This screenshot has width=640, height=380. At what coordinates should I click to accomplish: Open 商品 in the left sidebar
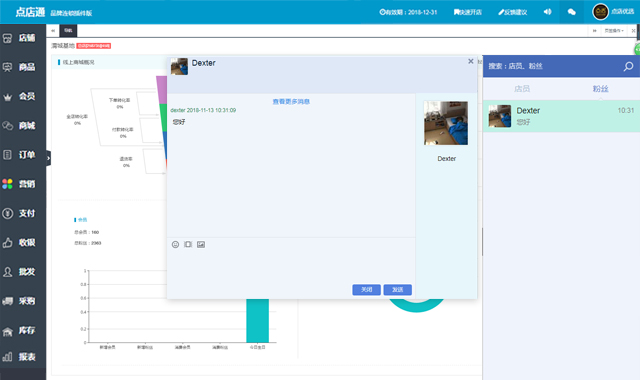pos(23,67)
